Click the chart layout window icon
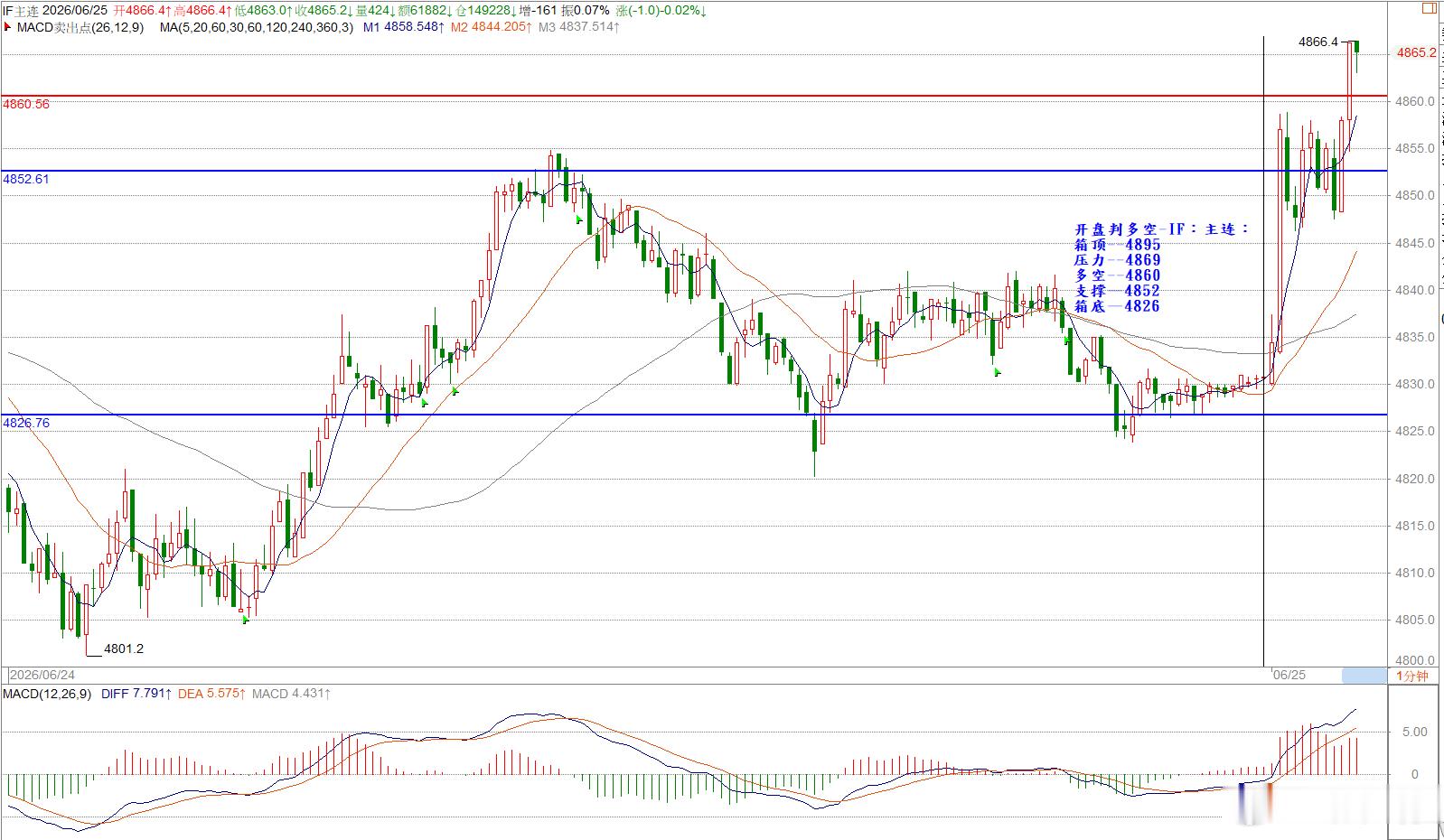 1429,7
